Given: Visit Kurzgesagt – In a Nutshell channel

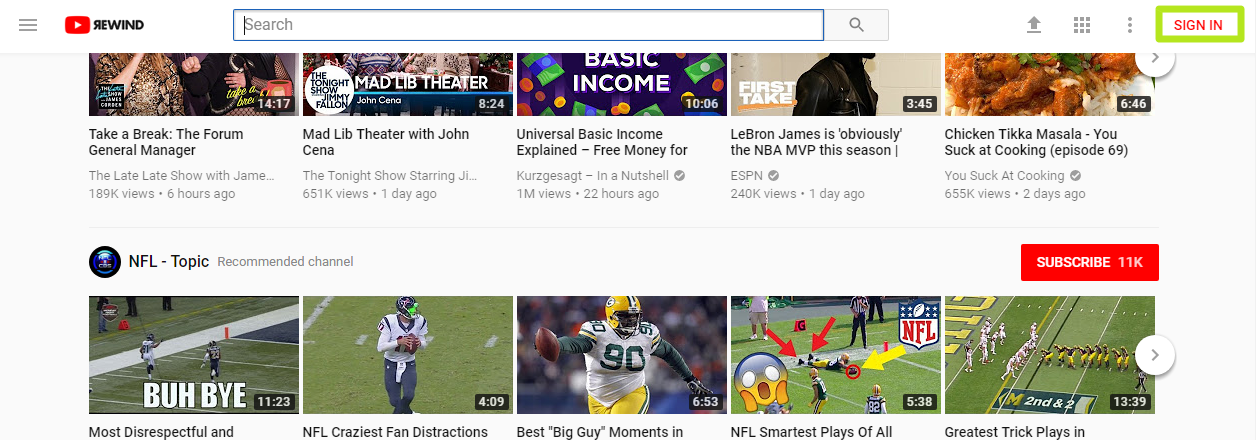Looking at the screenshot, I should pos(592,176).
